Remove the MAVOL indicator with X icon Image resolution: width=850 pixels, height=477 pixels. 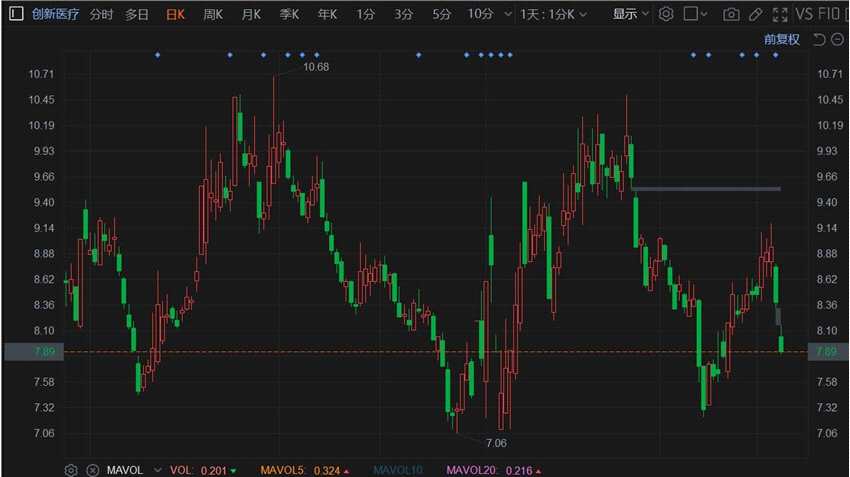coord(93,470)
